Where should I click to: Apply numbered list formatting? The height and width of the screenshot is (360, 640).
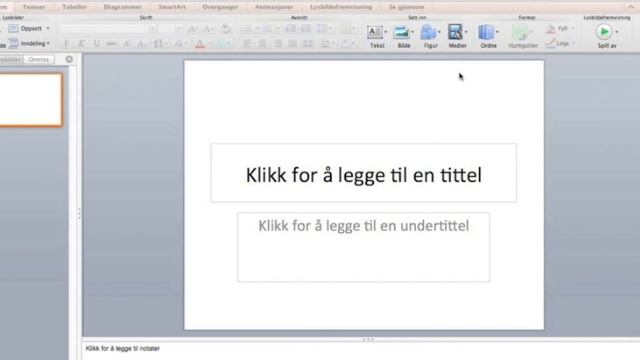click(x=268, y=29)
